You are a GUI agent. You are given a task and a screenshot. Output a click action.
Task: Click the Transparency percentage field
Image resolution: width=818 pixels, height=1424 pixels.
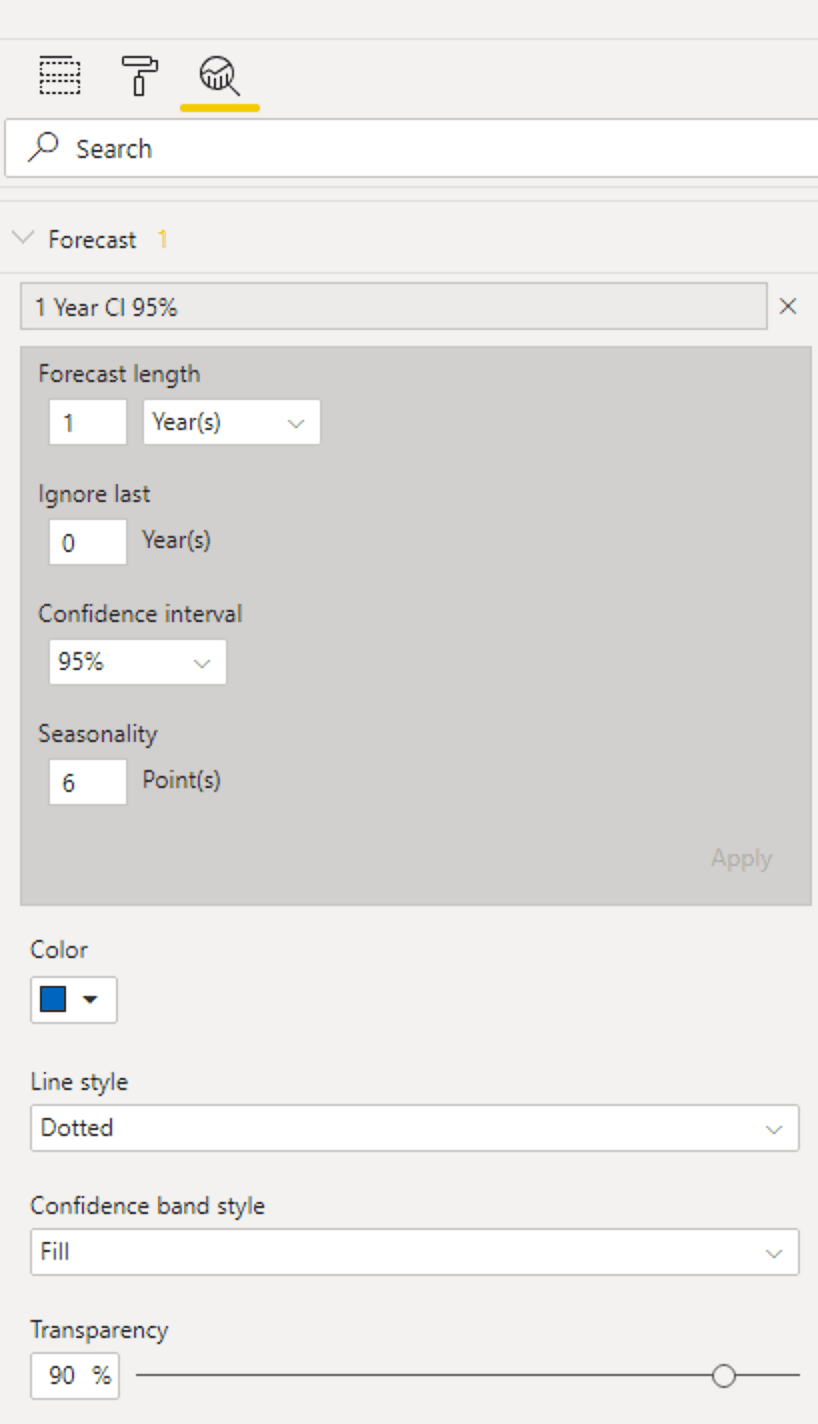tap(75, 1376)
